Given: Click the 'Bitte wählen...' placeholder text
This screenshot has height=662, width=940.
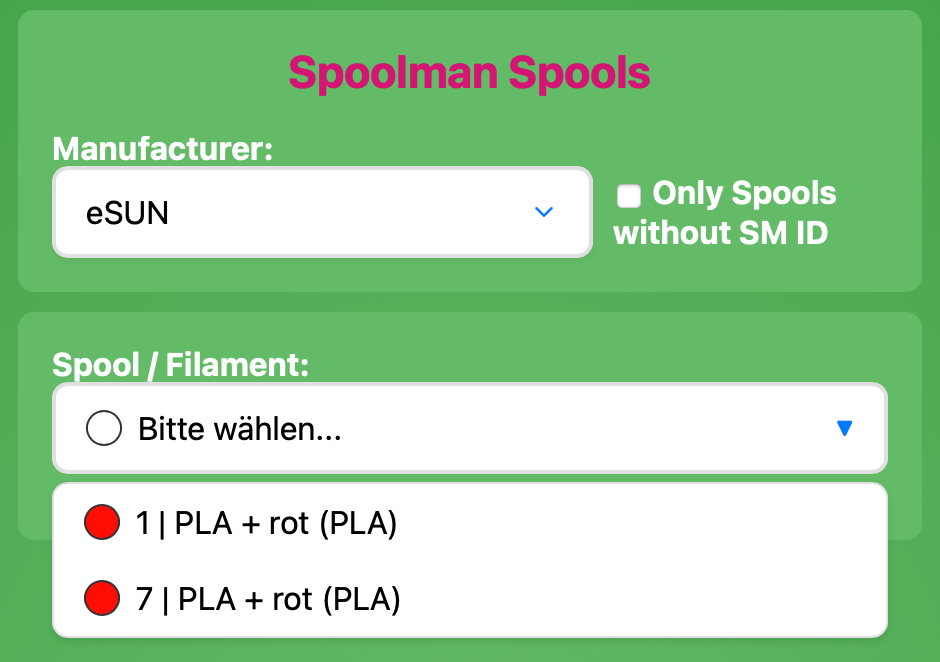Looking at the screenshot, I should pyautogui.click(x=240, y=430).
